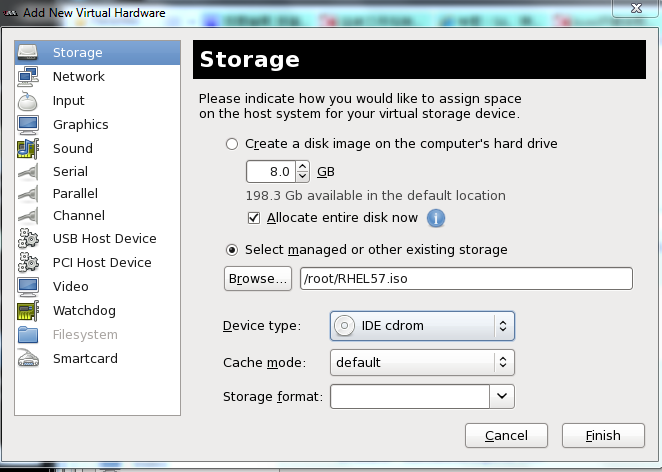Click the Smartcard reader icon
Viewport: 662px width, 472px height.
(x=28, y=358)
